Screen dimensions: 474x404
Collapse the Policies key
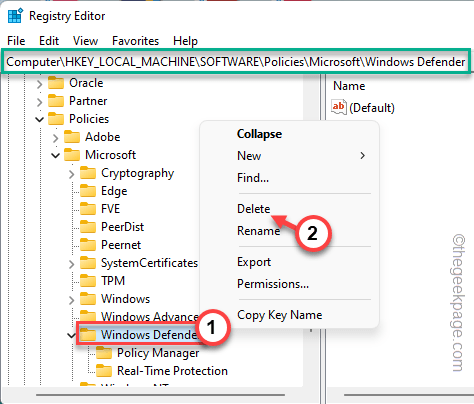tap(39, 119)
